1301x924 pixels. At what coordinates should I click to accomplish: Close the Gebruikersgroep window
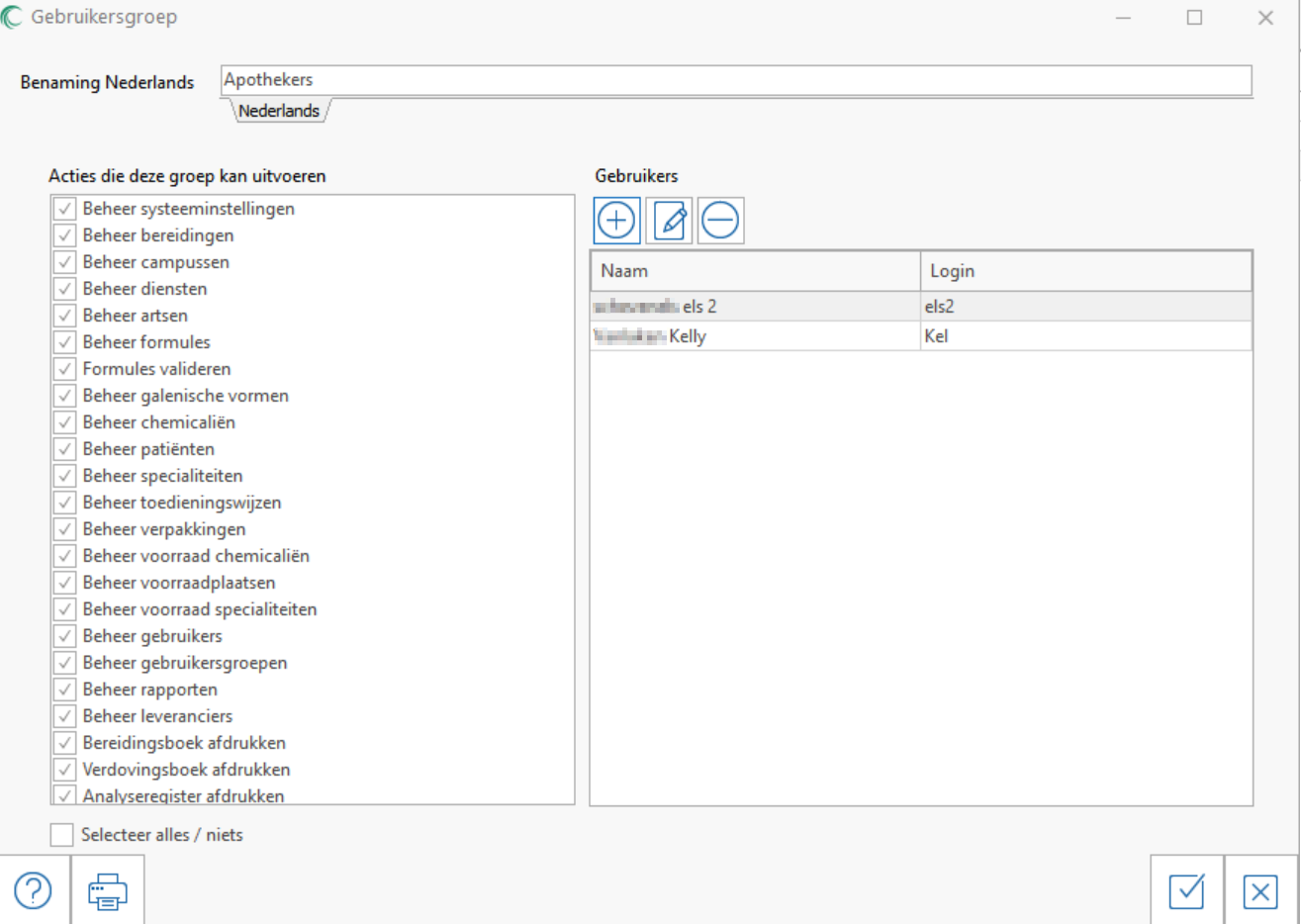click(1265, 18)
